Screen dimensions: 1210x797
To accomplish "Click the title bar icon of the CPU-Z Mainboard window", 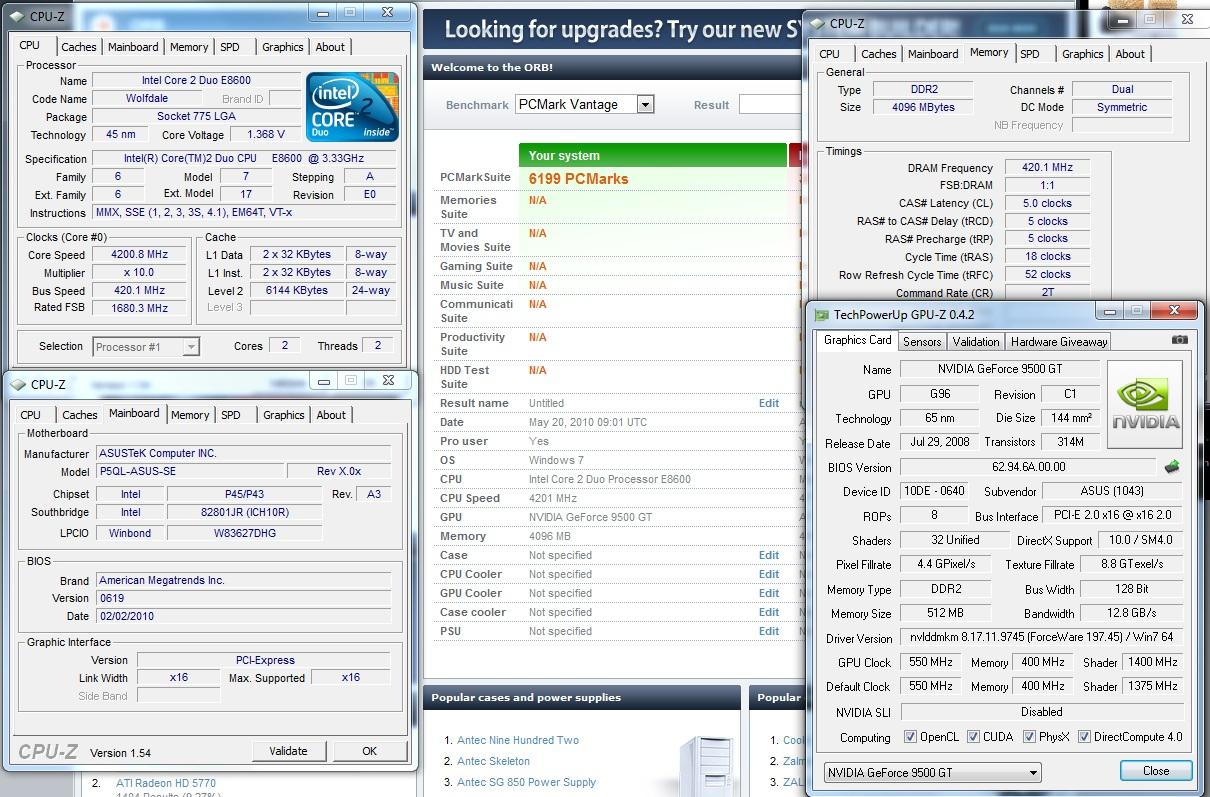I will coord(20,384).
